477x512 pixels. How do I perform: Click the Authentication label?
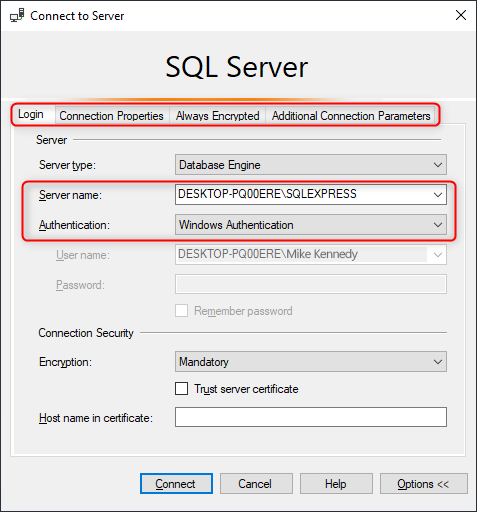(74, 225)
